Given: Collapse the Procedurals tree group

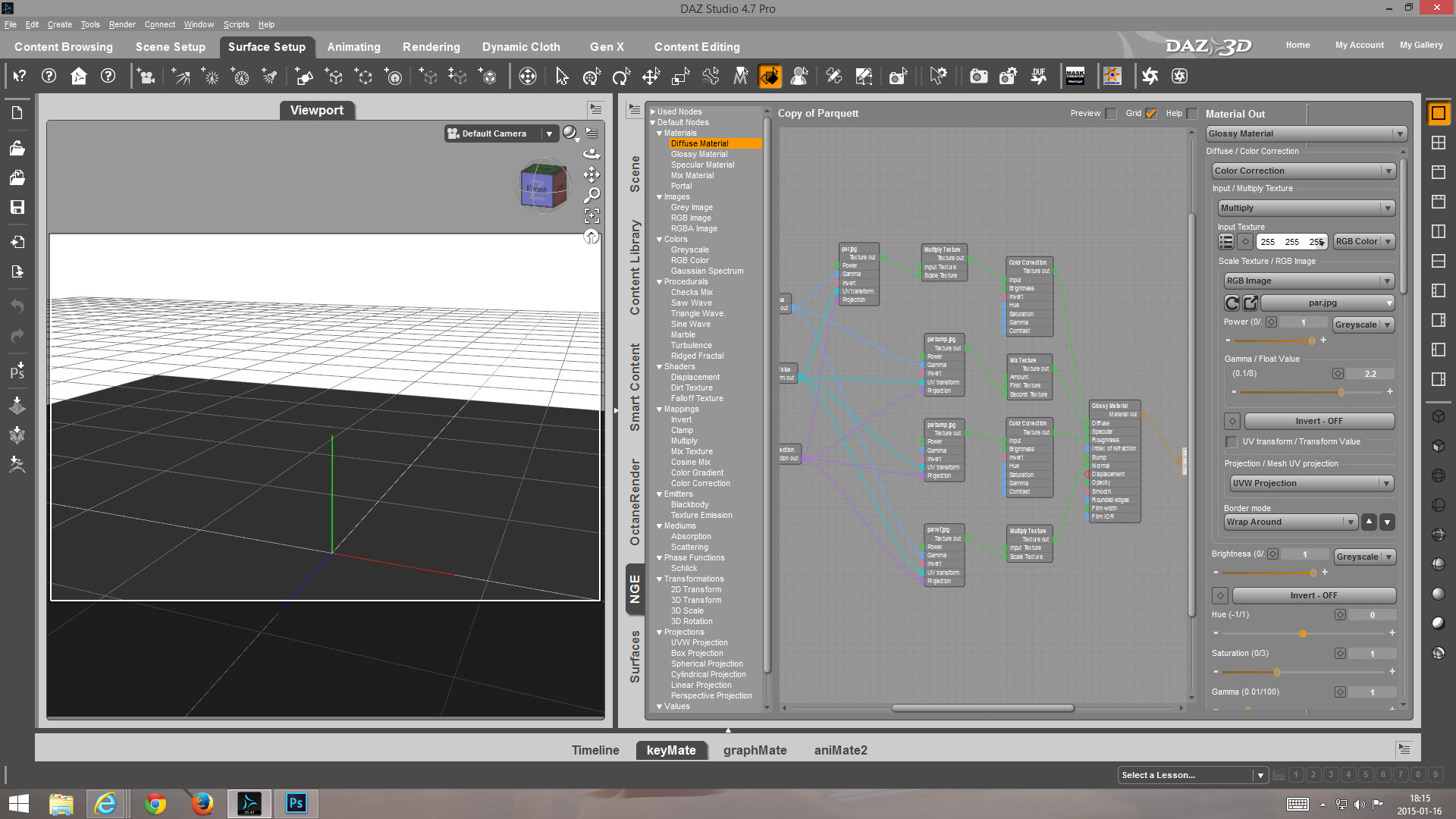Looking at the screenshot, I should (x=659, y=282).
